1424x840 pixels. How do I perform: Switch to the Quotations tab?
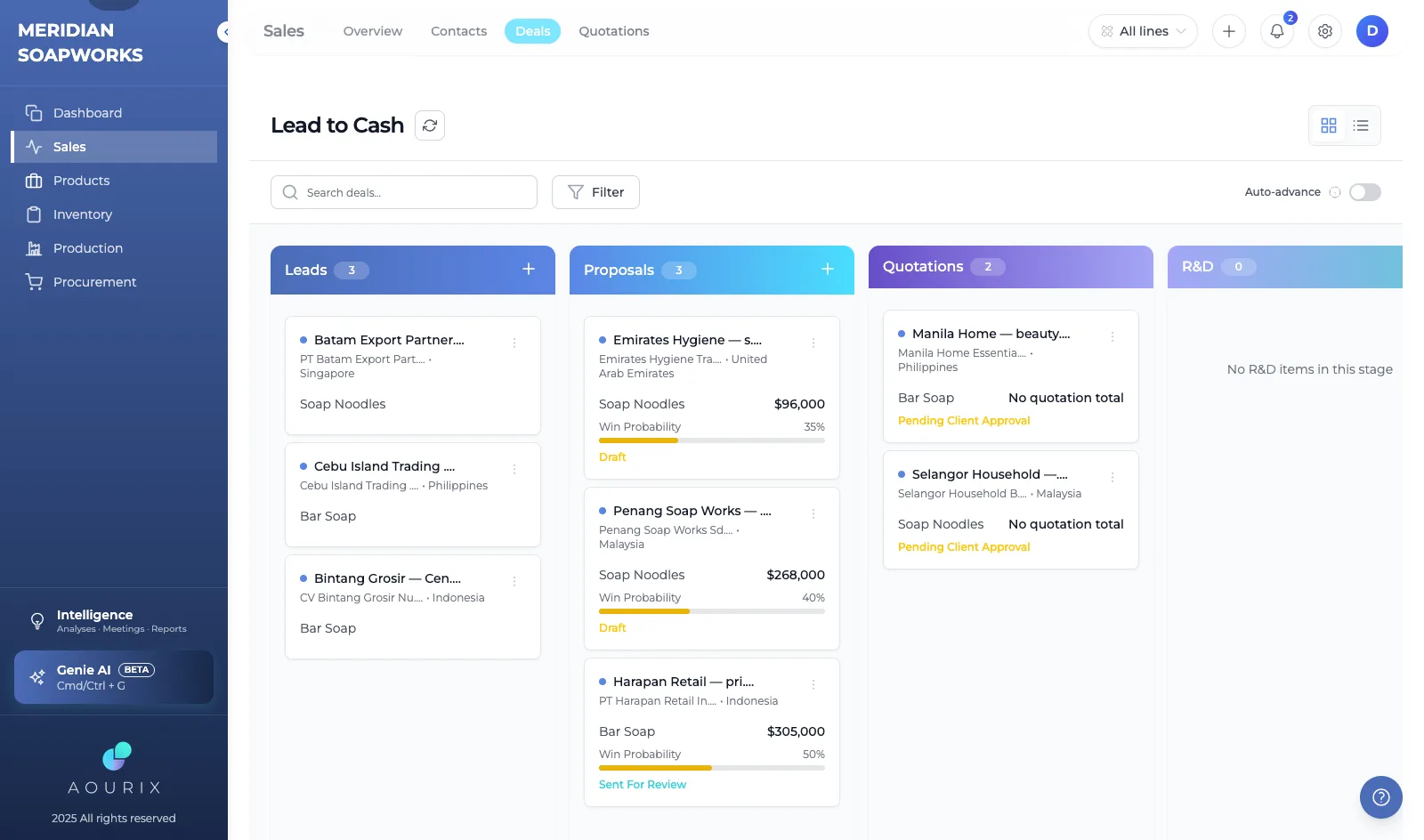click(614, 31)
